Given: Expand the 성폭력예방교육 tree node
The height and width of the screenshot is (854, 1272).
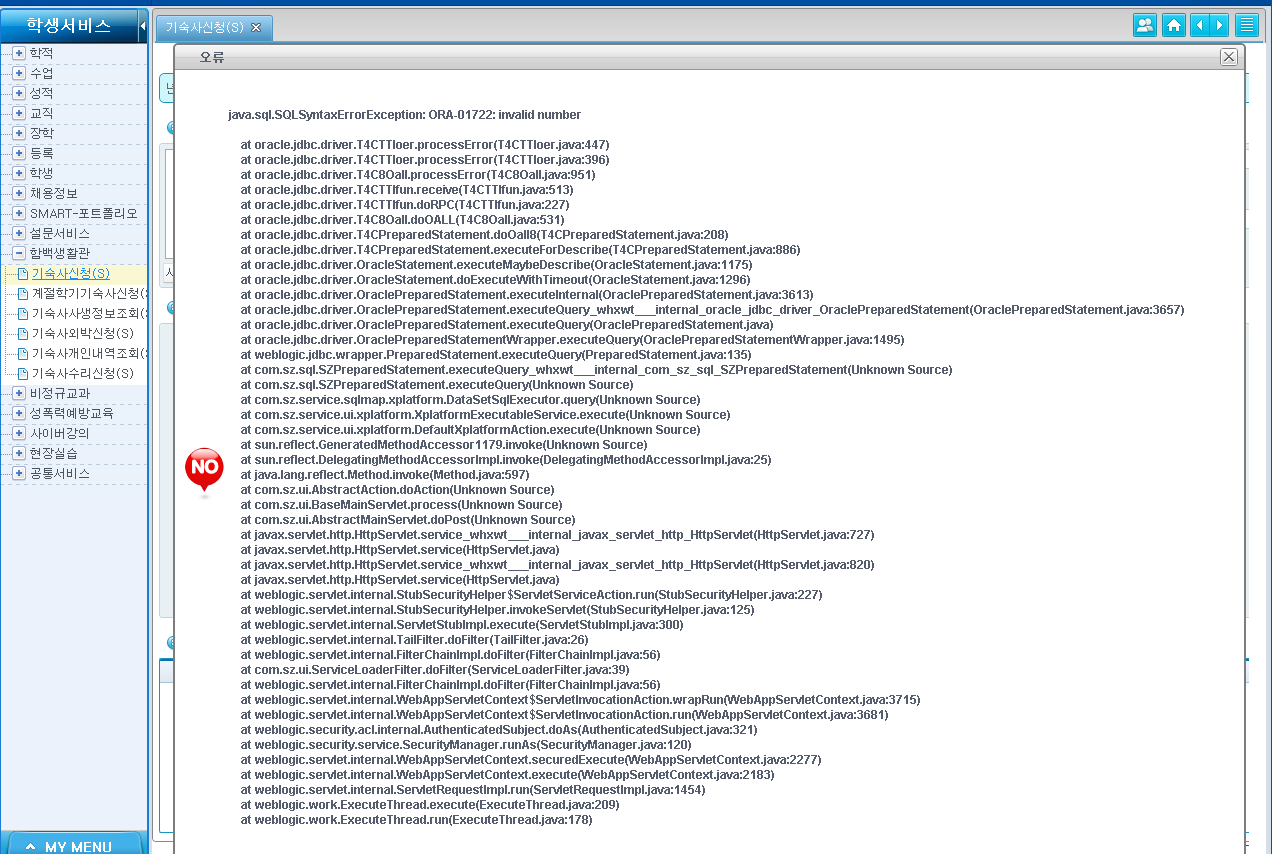Looking at the screenshot, I should [x=19, y=413].
